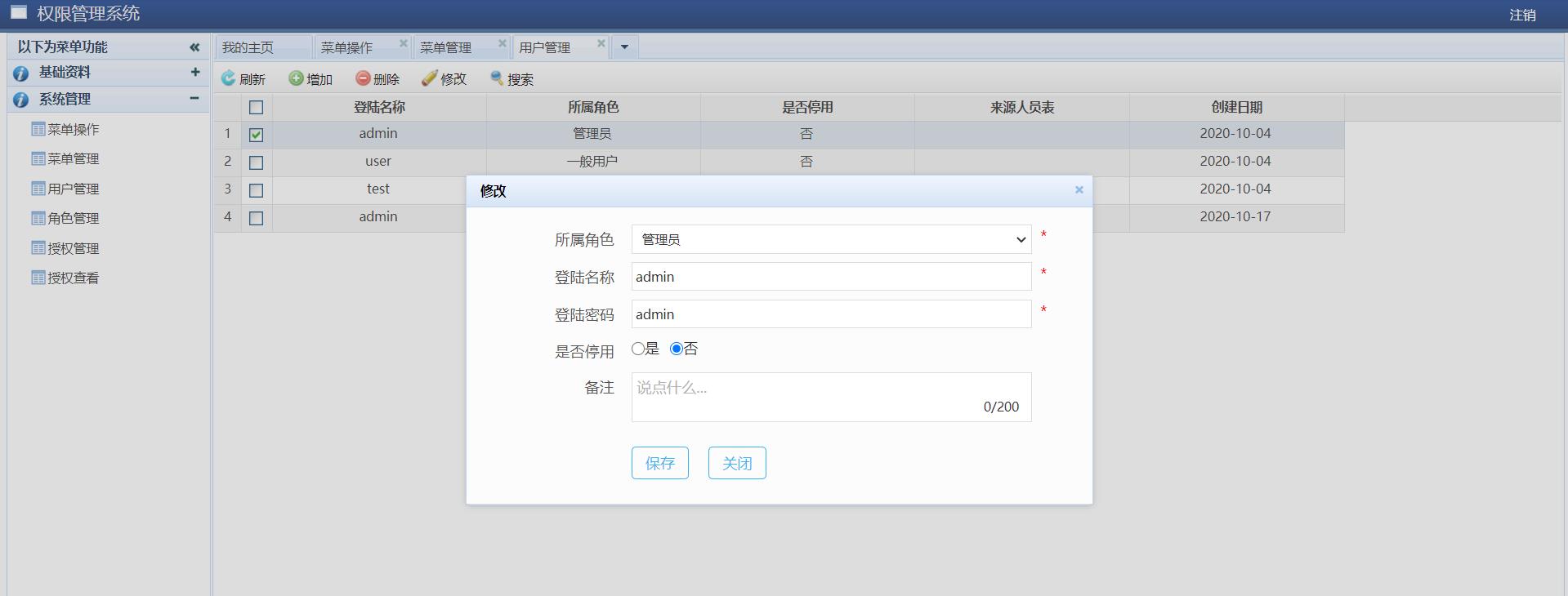This screenshot has width=1568, height=596.
Task: Open 角色管理 in the sidebar
Action: 74,218
